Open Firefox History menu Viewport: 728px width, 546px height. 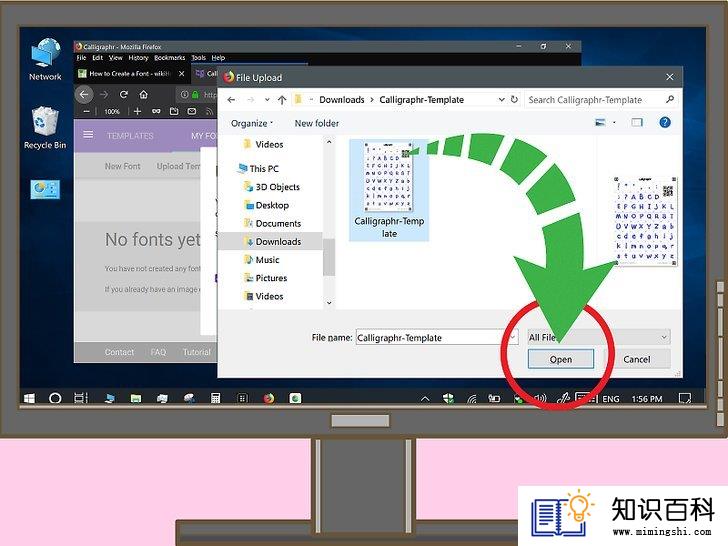[138, 58]
